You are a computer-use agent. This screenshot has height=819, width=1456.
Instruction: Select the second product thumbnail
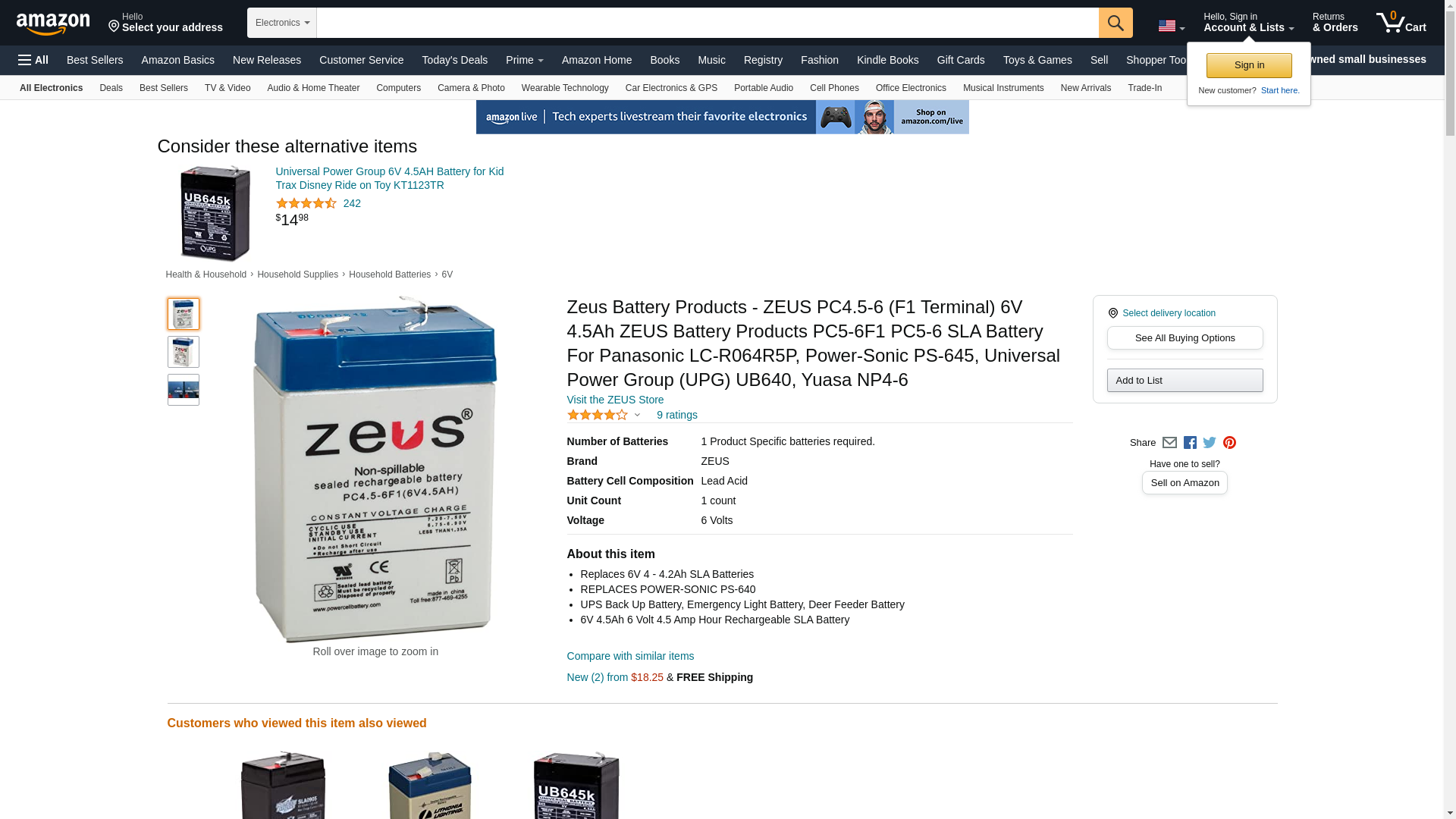pos(184,352)
